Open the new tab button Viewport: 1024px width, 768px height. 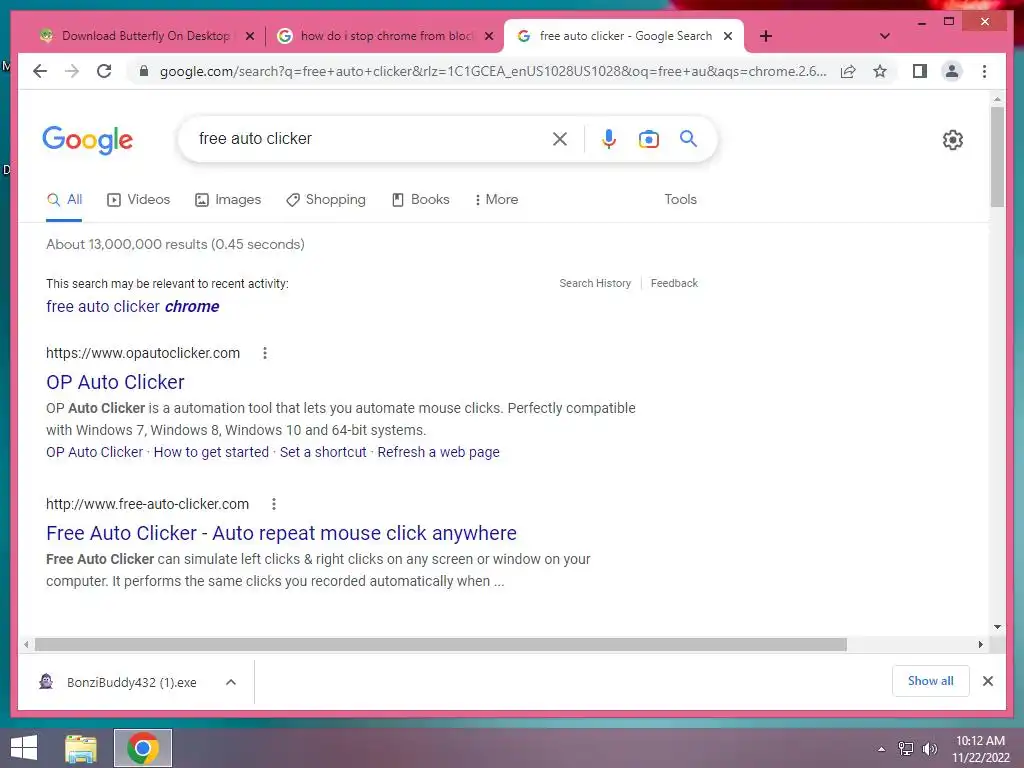pos(766,36)
